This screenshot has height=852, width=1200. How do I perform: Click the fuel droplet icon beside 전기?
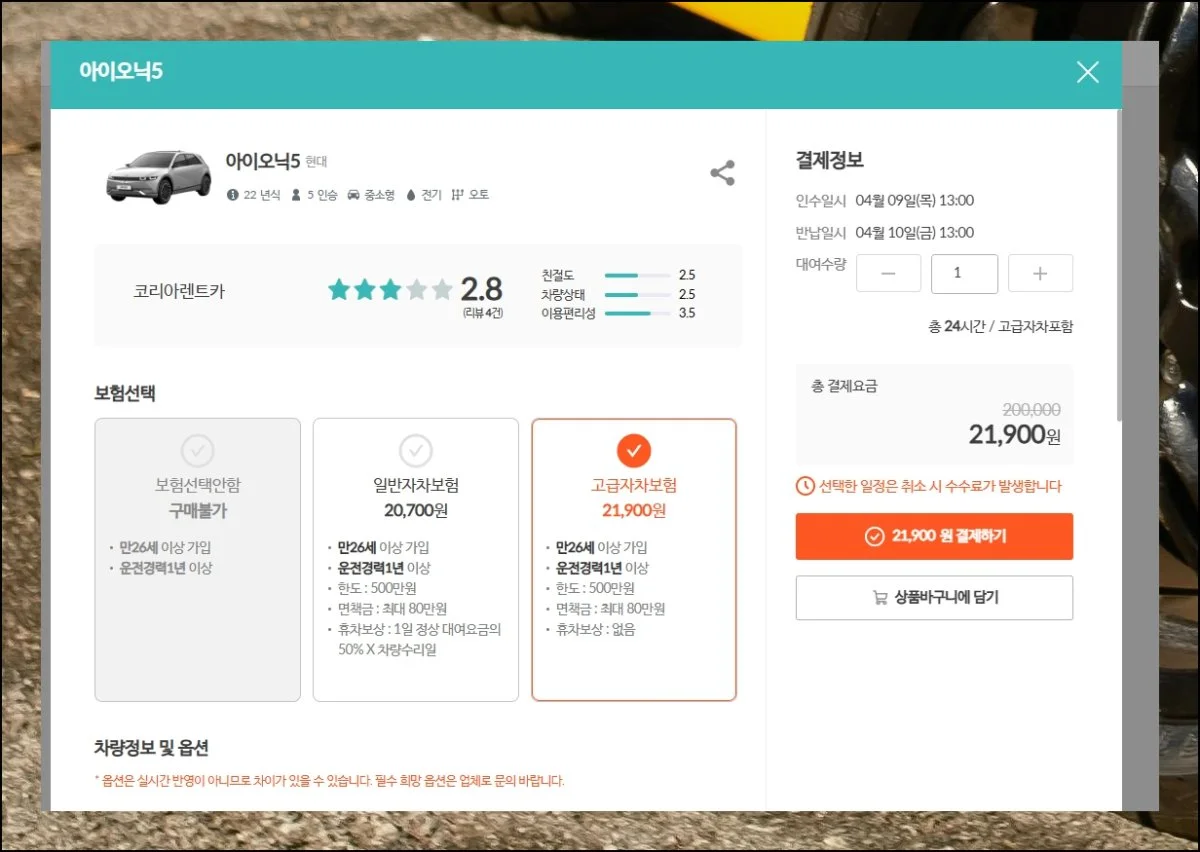[x=410, y=194]
